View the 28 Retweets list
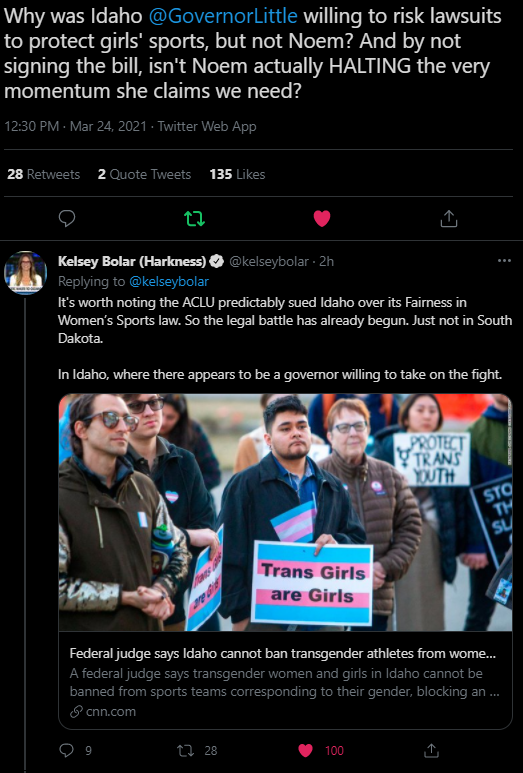Viewport: 523px width, 773px height. tap(43, 174)
